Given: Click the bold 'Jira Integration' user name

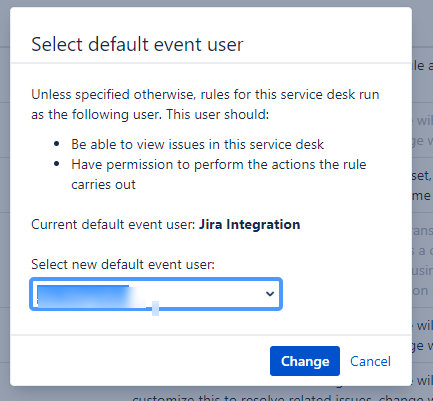Looking at the screenshot, I should [x=249, y=224].
